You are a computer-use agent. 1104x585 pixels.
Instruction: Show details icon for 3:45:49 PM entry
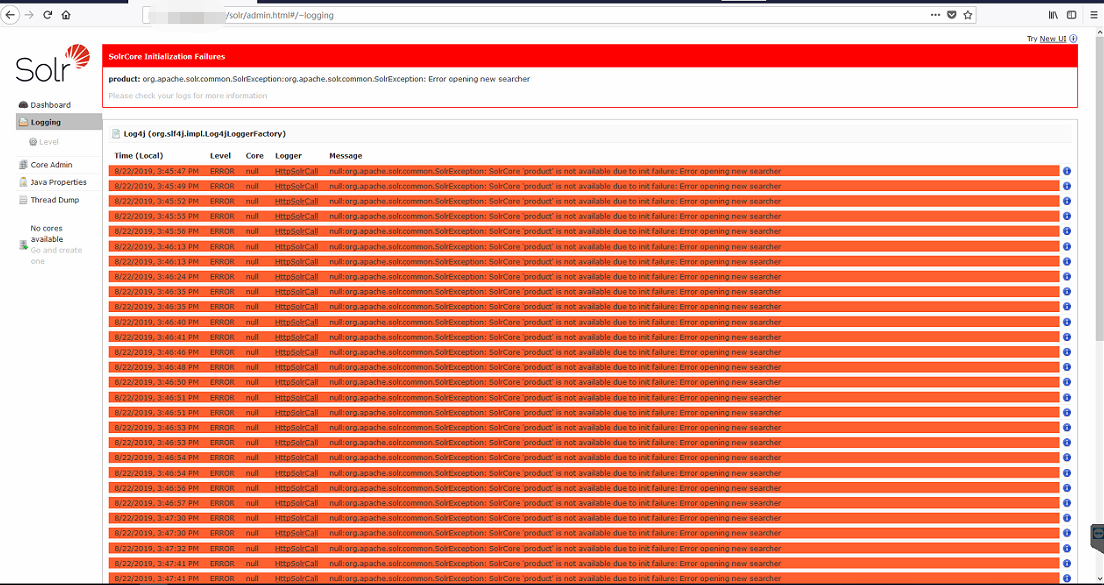coord(1067,186)
